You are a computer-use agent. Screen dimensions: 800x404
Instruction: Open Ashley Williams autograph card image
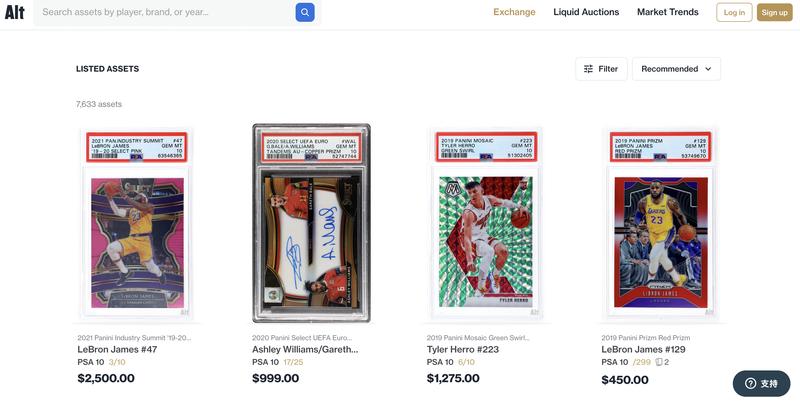pyautogui.click(x=311, y=224)
